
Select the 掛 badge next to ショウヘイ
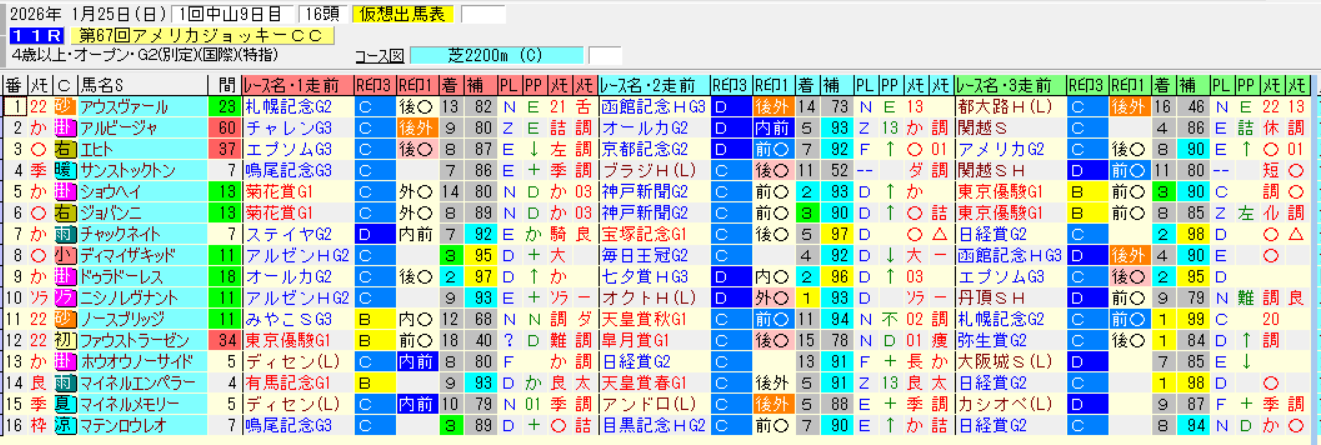coord(64,192)
